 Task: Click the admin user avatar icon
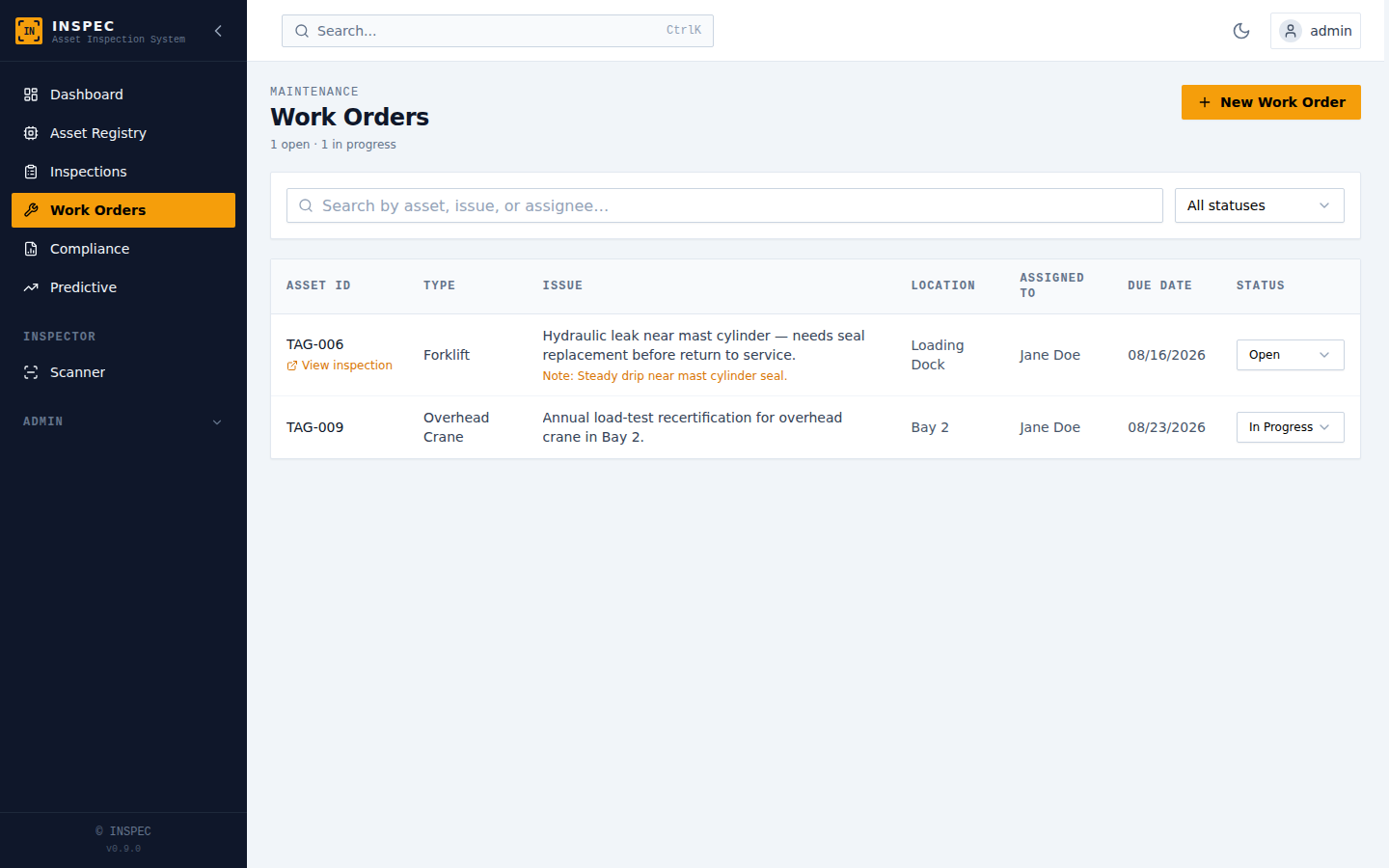tap(1291, 31)
